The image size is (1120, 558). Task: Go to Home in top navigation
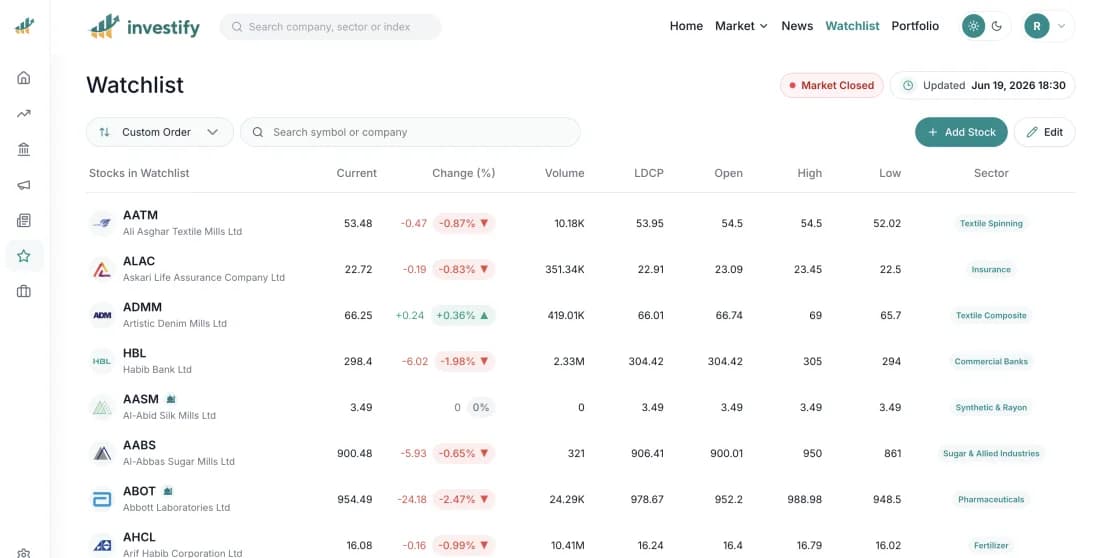(686, 26)
